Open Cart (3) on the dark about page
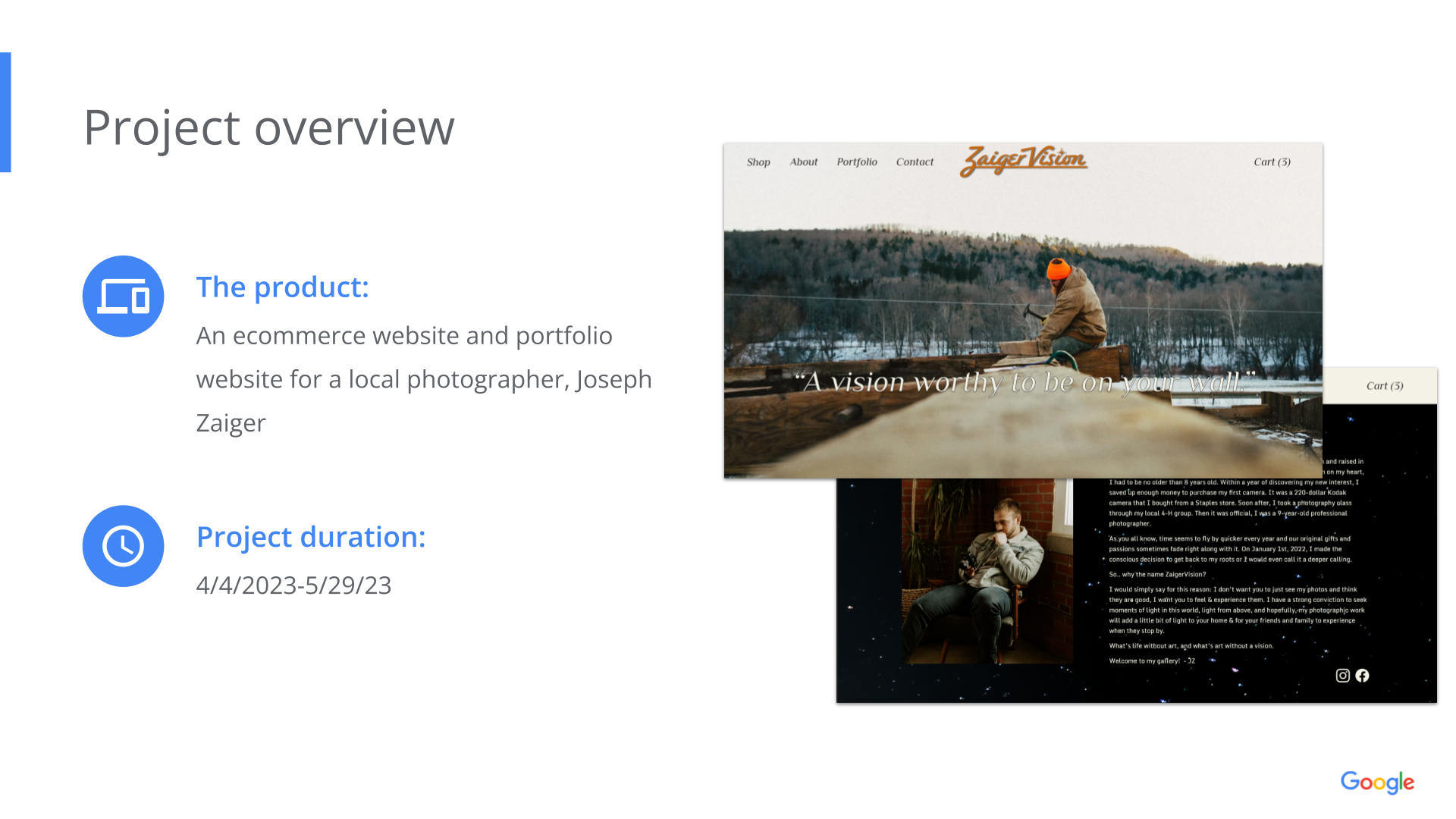 1385,386
